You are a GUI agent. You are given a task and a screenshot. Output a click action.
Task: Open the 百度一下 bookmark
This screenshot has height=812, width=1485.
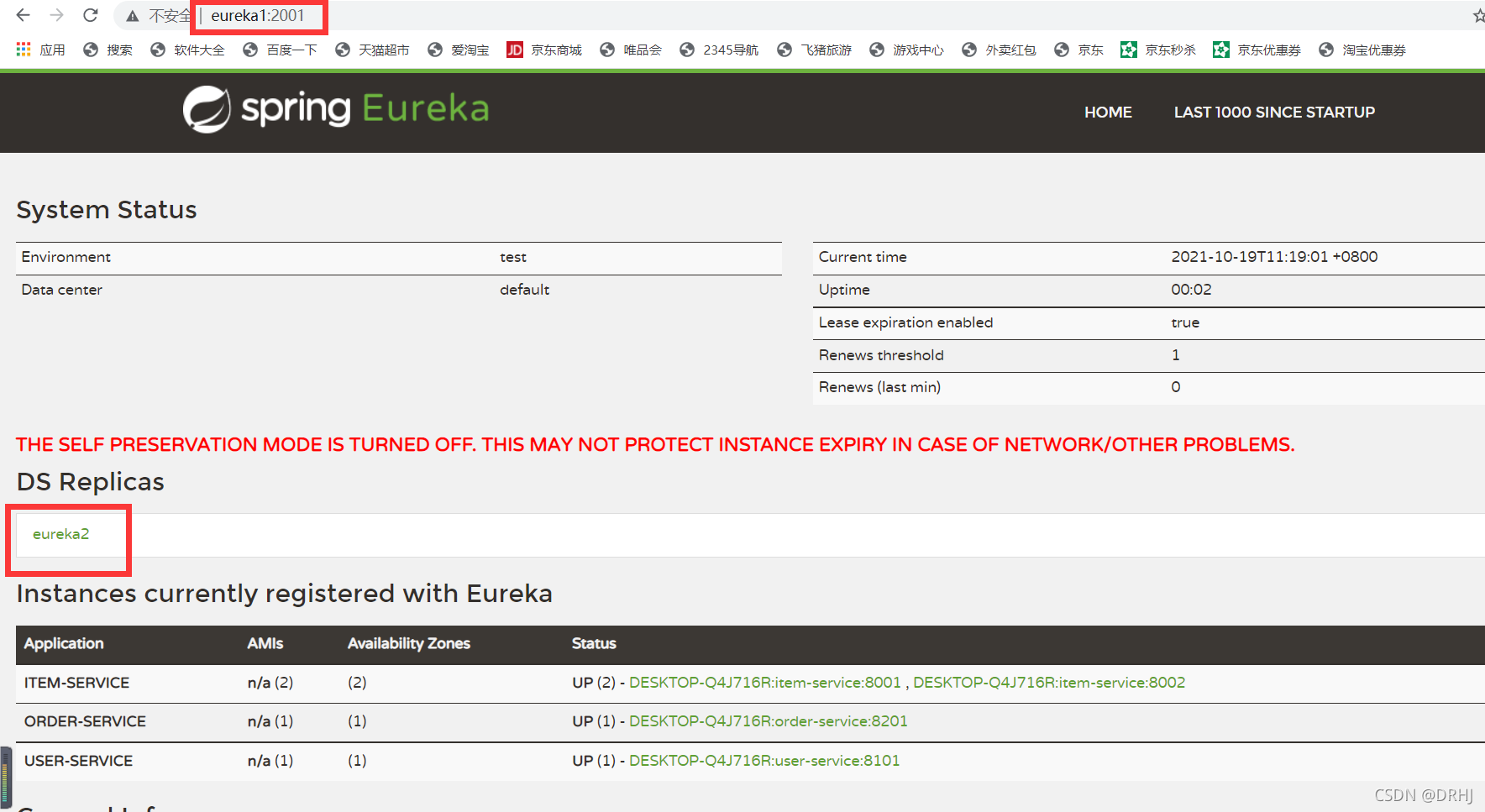pyautogui.click(x=280, y=50)
